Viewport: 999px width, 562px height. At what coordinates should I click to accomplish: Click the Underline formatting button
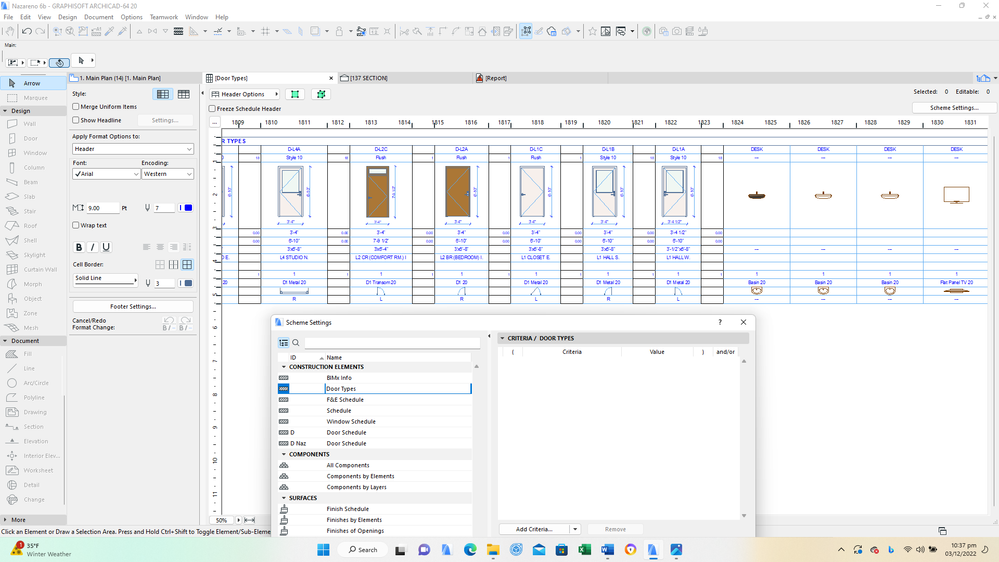pos(106,247)
